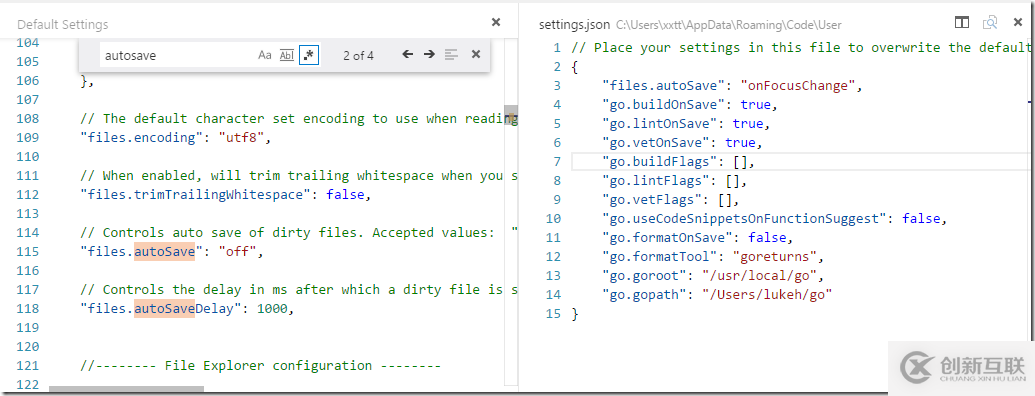Open the preview/search icon in settings.json toolbar
Image resolution: width=1035 pixels, height=396 pixels.
(x=990, y=23)
